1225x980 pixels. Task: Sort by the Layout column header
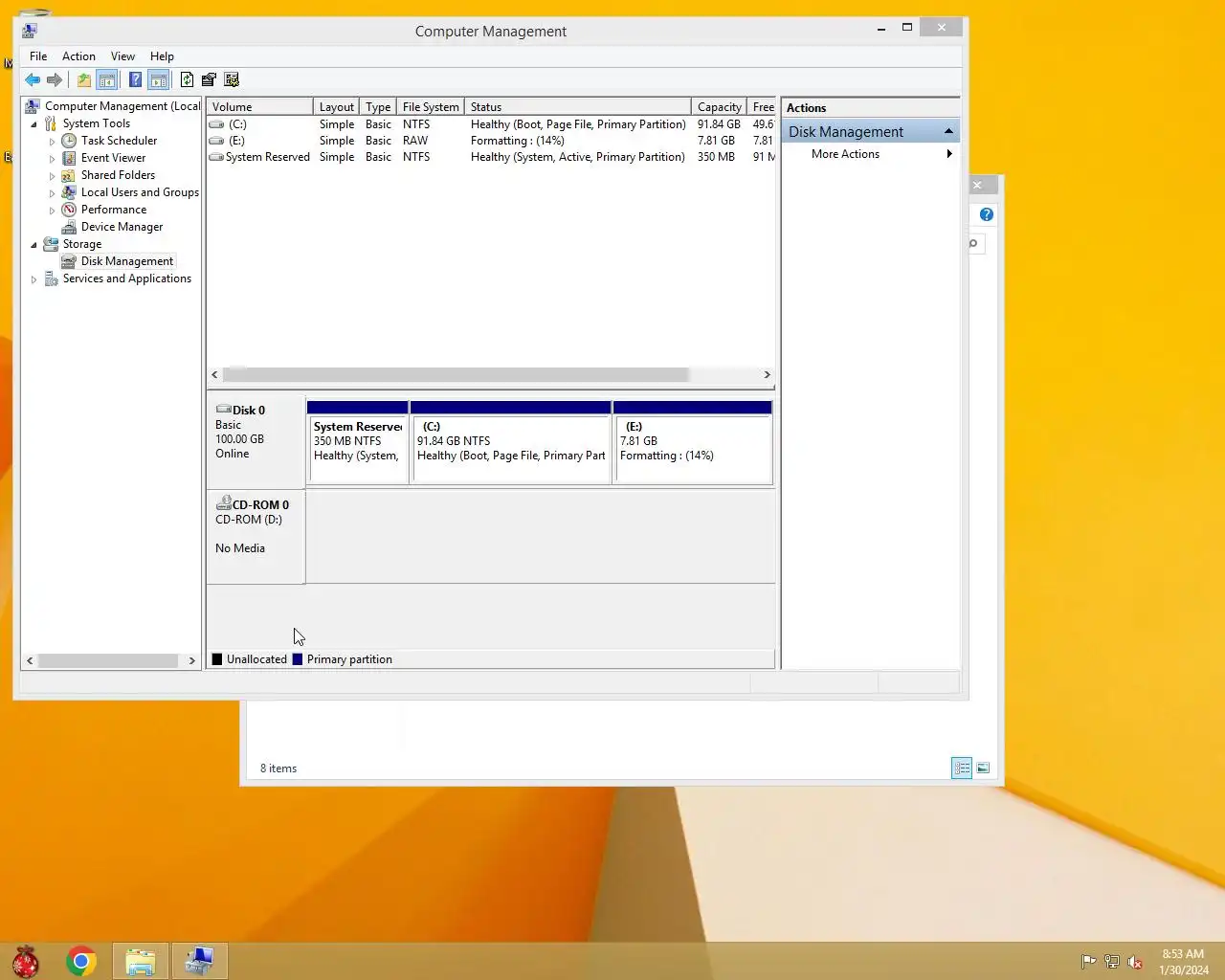point(337,107)
